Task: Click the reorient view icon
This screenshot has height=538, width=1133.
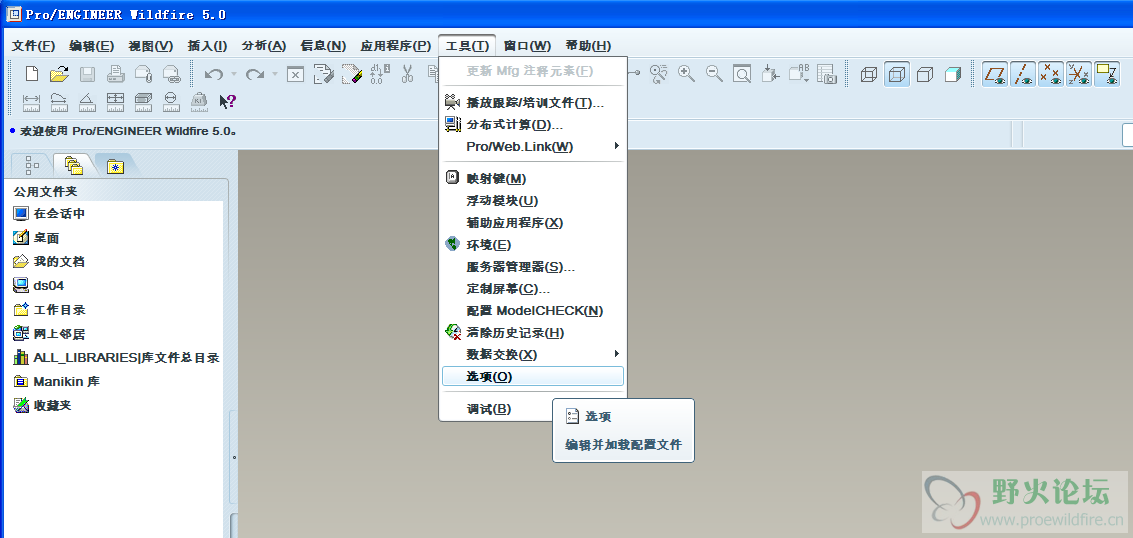Action: click(770, 74)
